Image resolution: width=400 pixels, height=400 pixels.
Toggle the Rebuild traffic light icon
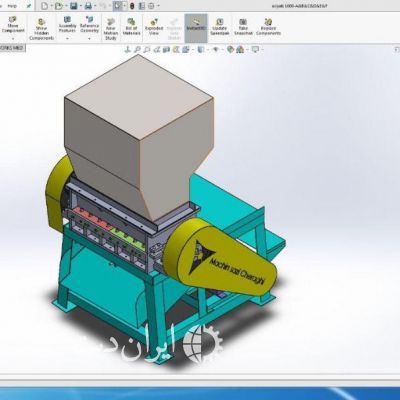pos(132,6)
